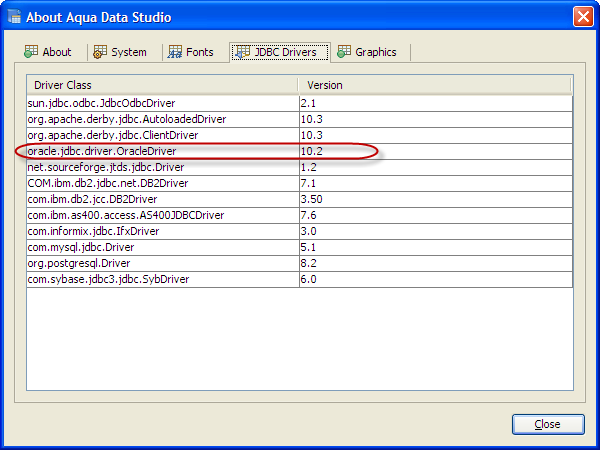Close the dialog with the red X
The height and width of the screenshot is (450, 600).
[583, 16]
